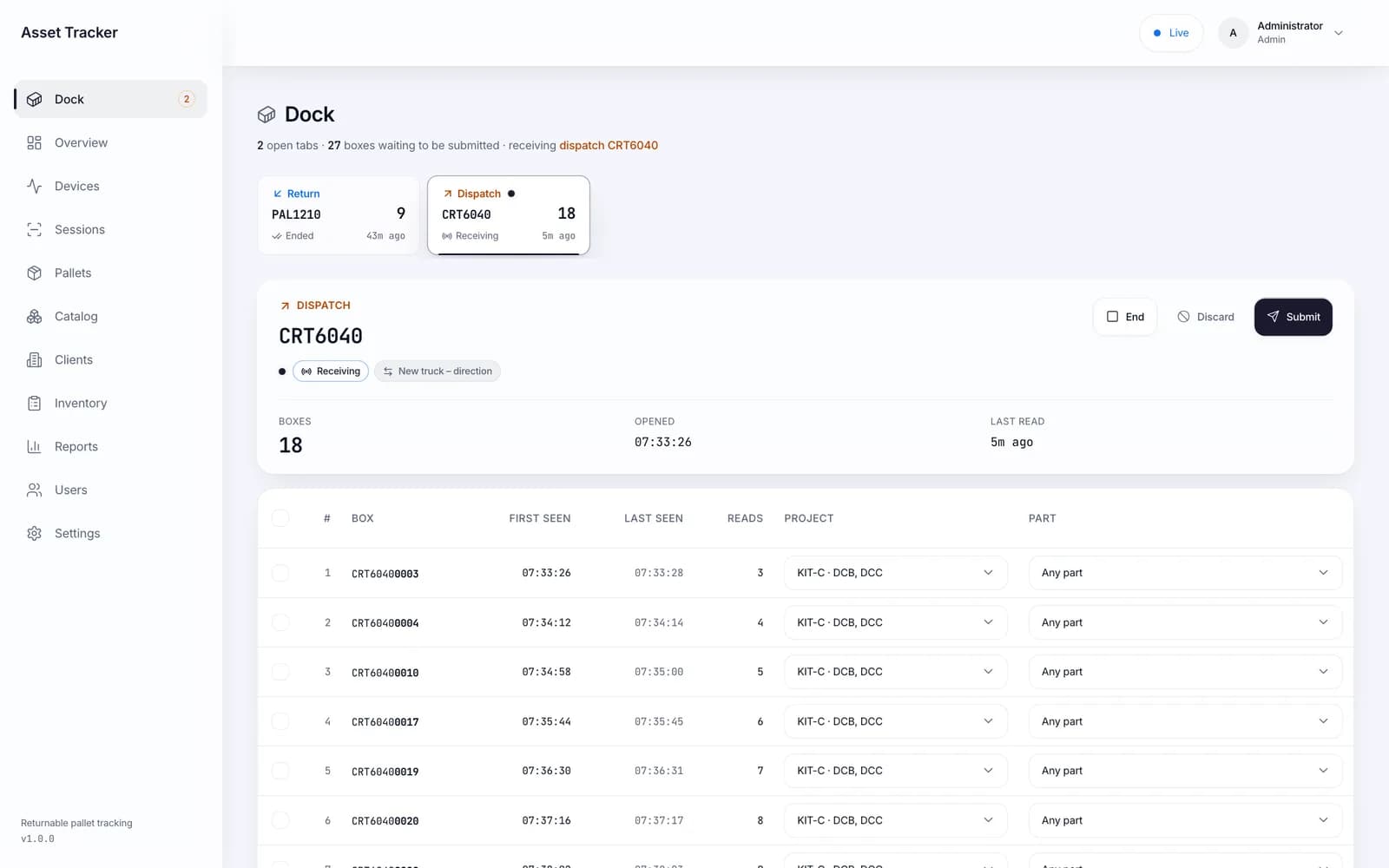Switch to the Dispatch CRT6040 tab

click(x=509, y=215)
